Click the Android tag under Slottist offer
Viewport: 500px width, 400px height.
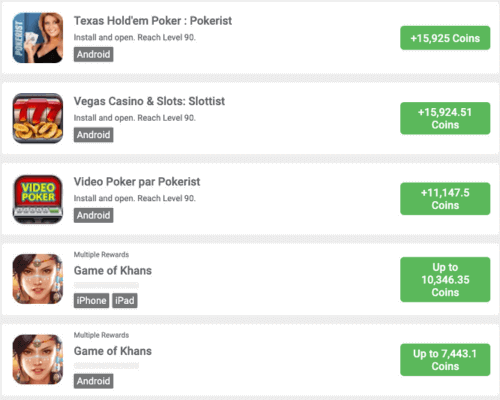[x=93, y=135]
